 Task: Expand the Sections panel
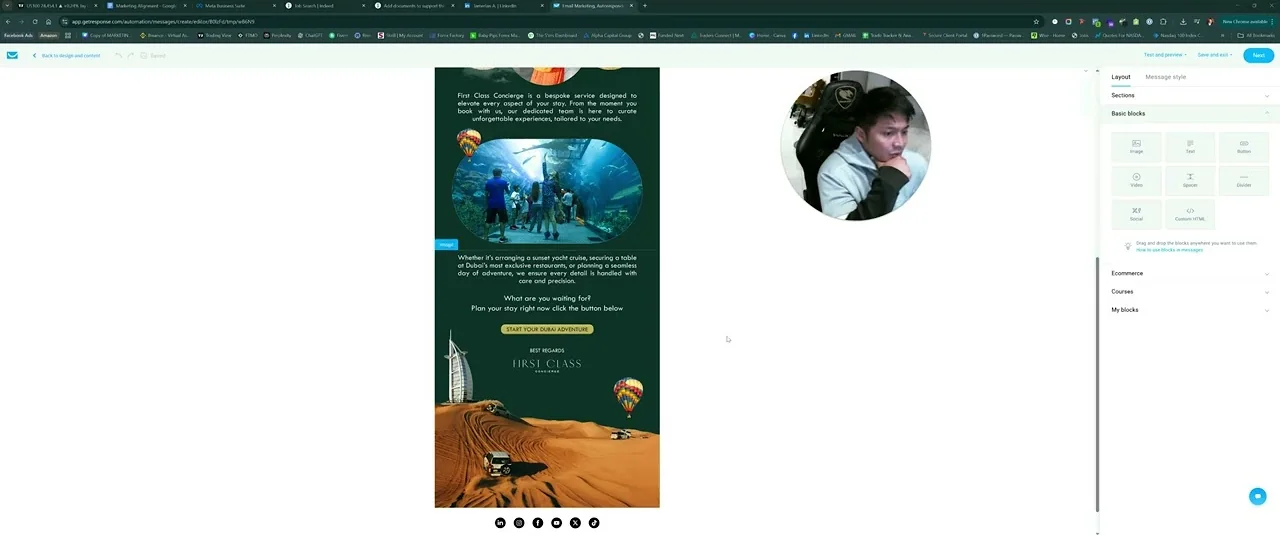pos(1190,95)
